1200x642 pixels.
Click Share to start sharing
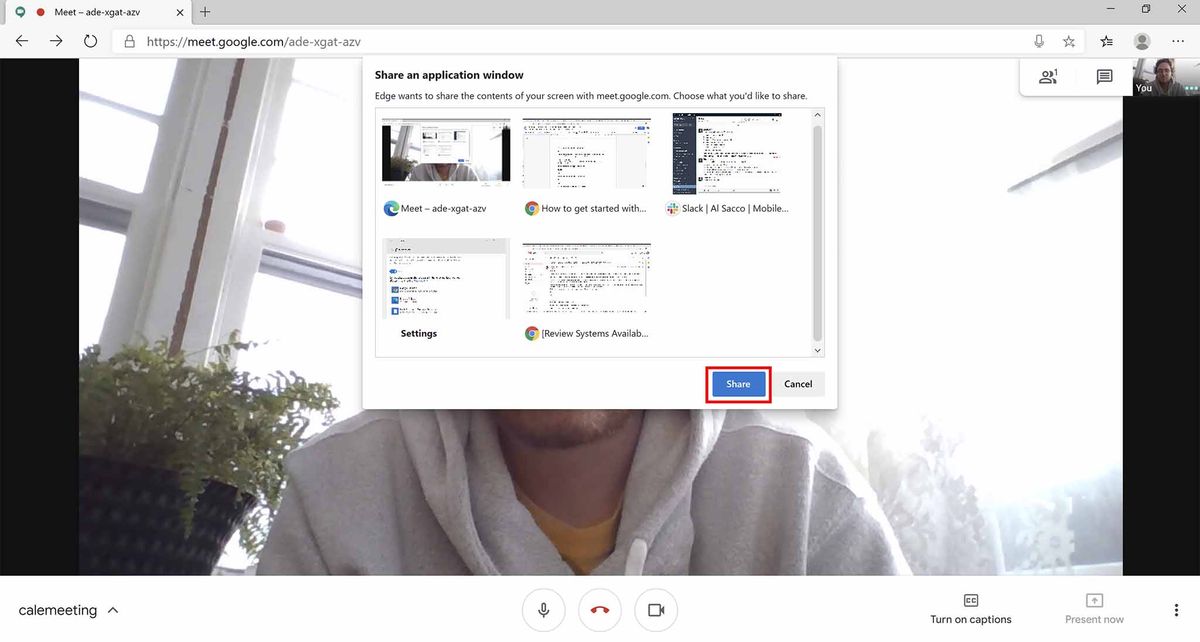pos(738,384)
